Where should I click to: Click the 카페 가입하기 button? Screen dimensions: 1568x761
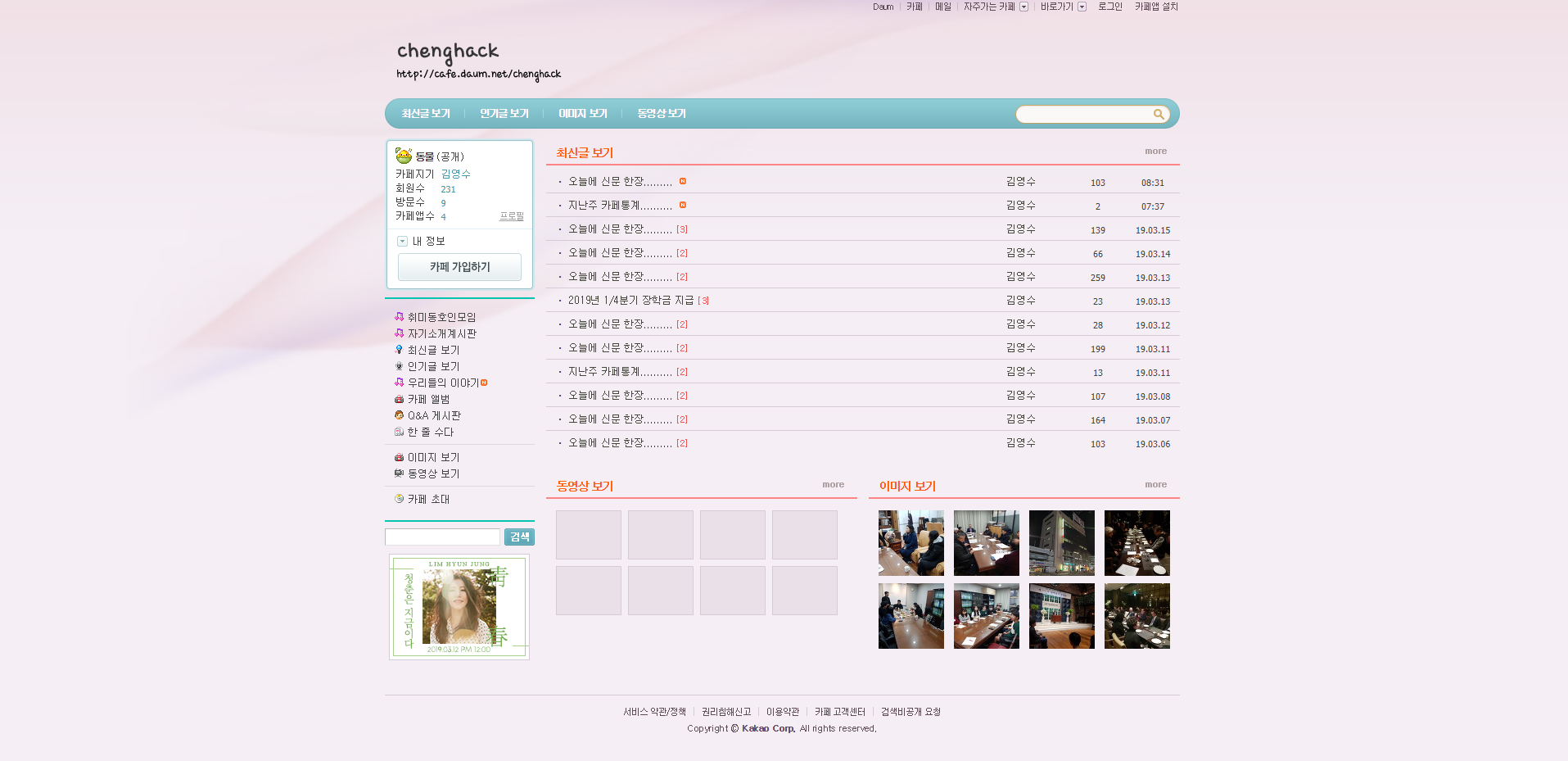pyautogui.click(x=459, y=267)
